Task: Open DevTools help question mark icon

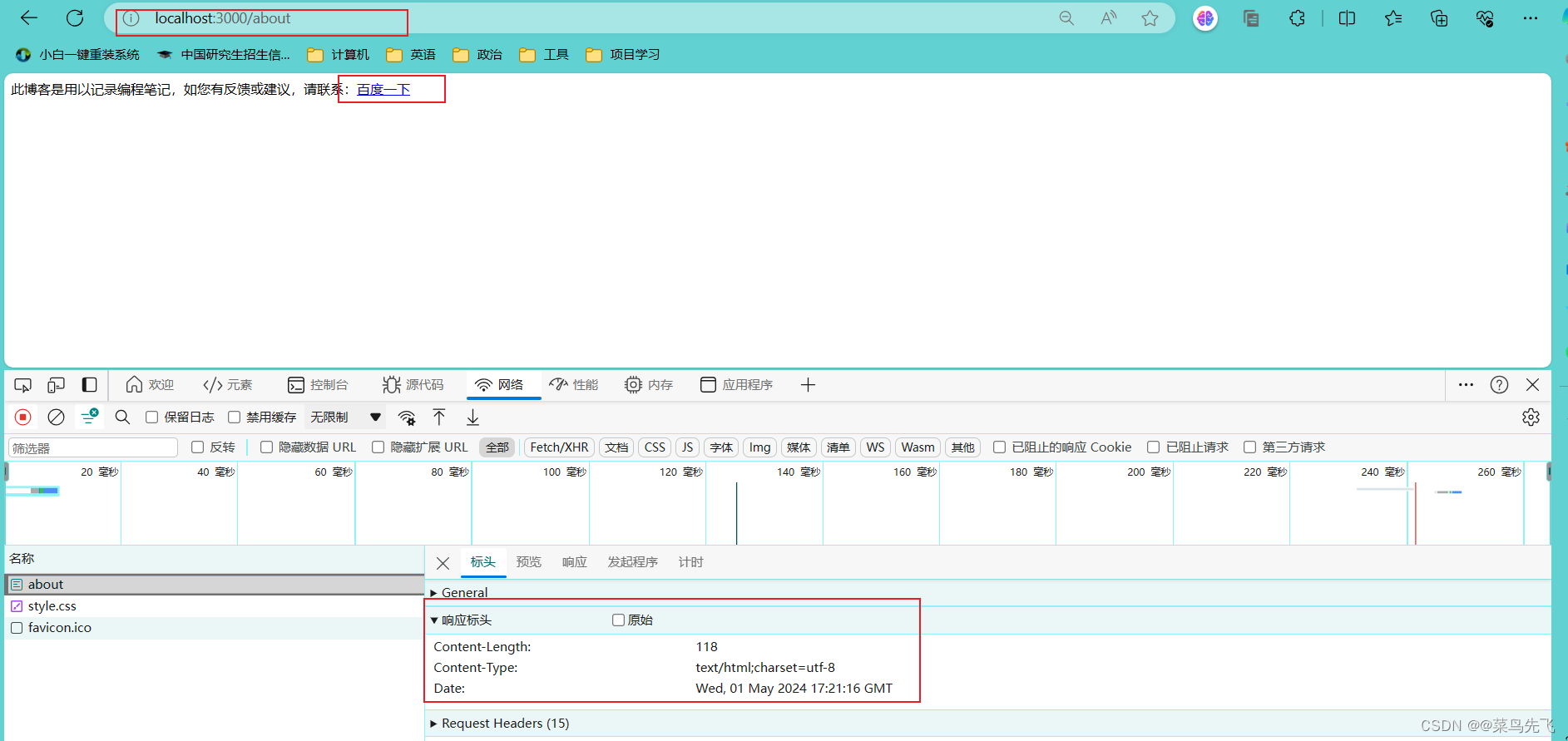Action: tap(1499, 385)
